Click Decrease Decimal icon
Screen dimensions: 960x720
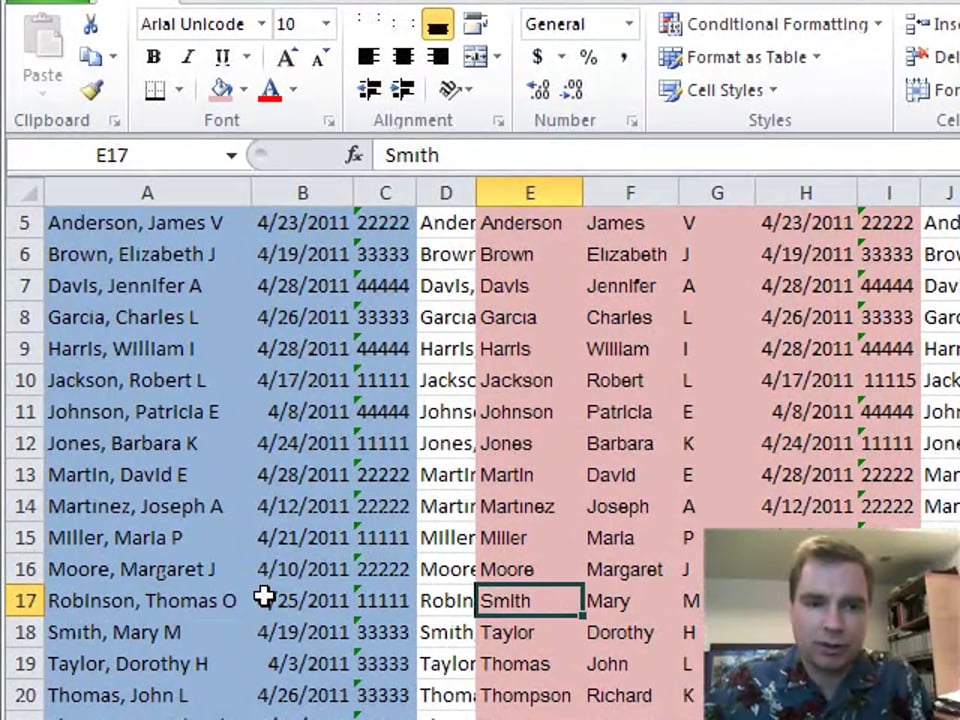click(572, 90)
